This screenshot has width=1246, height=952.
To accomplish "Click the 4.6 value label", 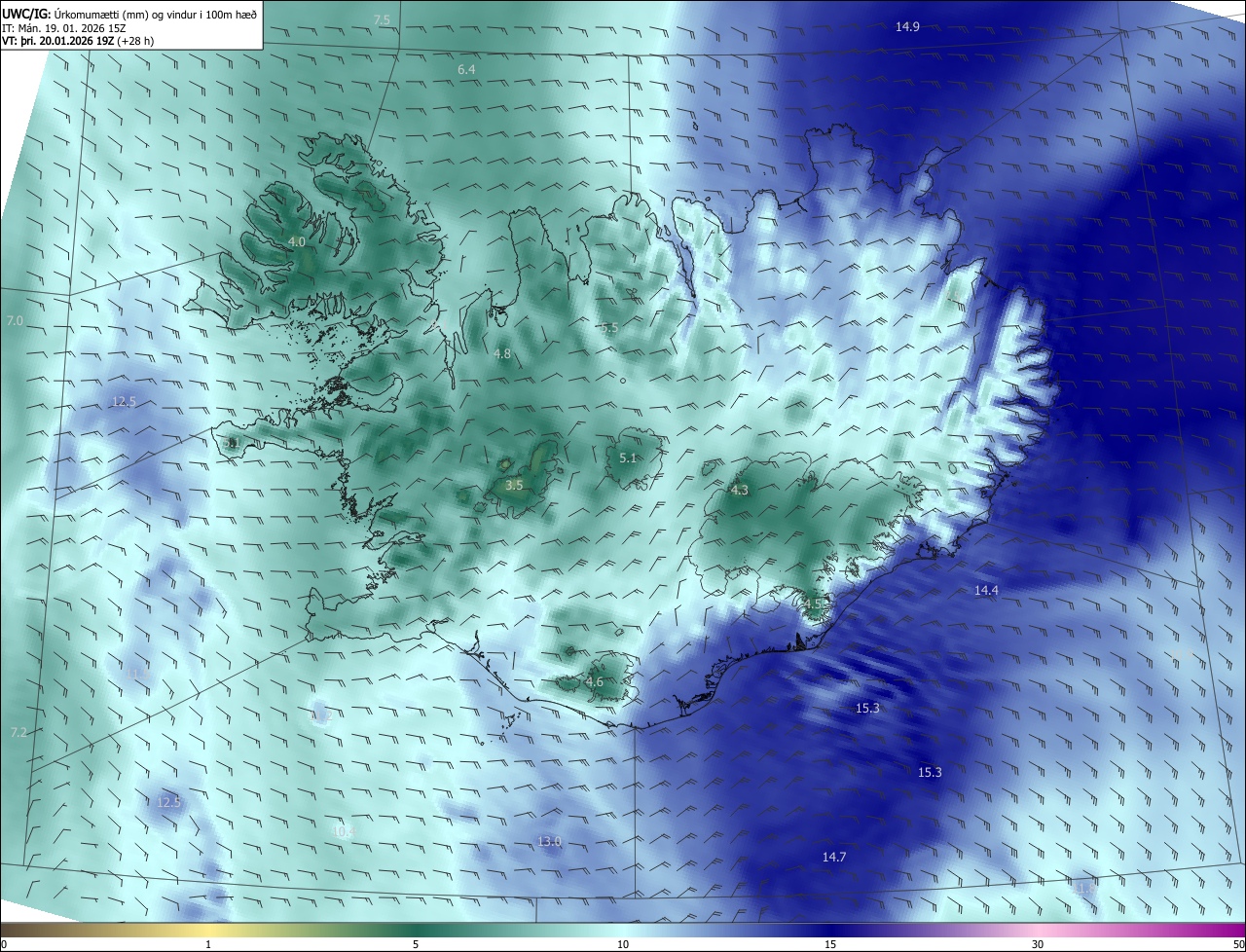I will pyautogui.click(x=595, y=682).
